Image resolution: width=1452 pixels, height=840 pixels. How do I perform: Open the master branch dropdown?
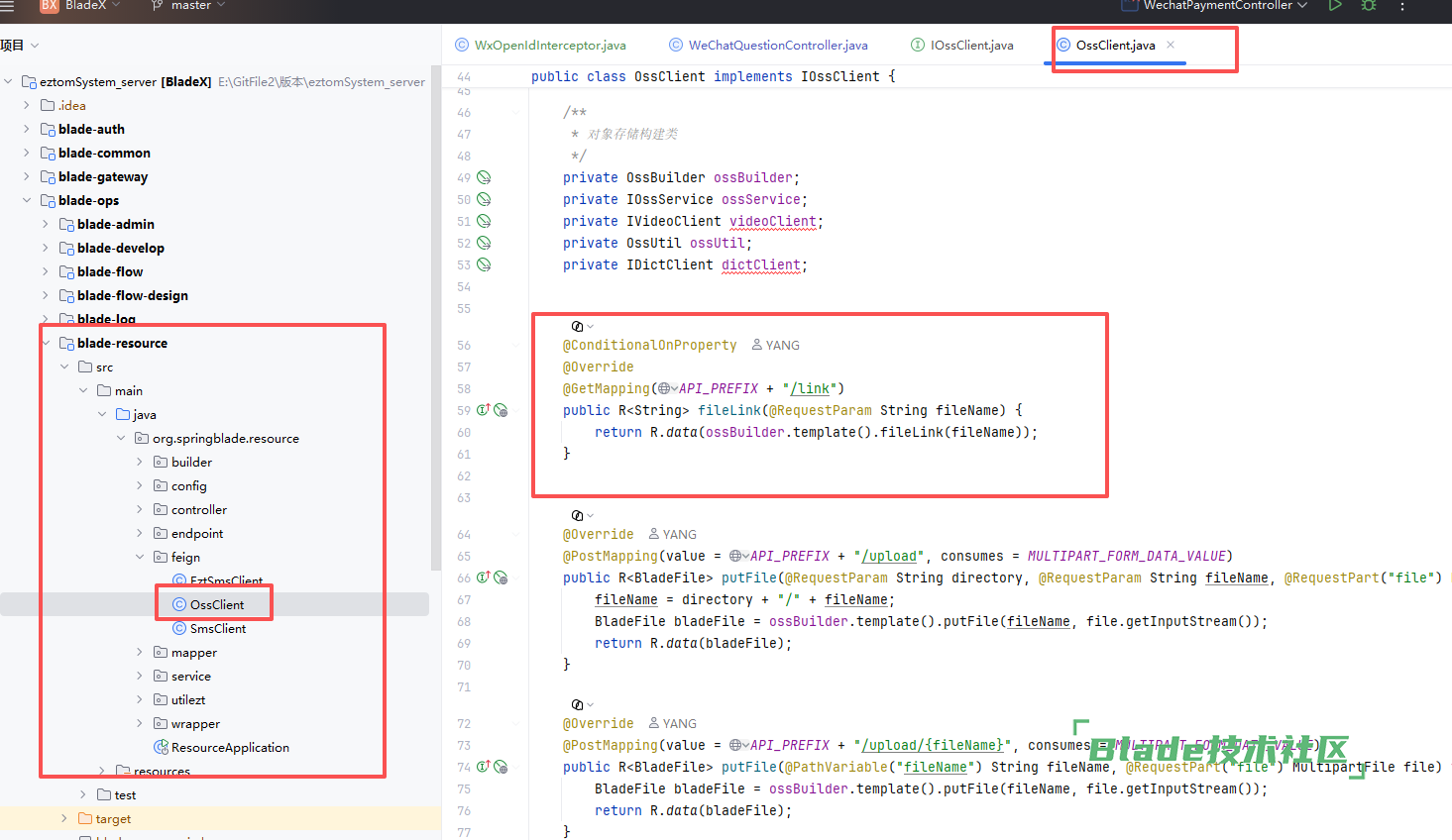click(188, 6)
